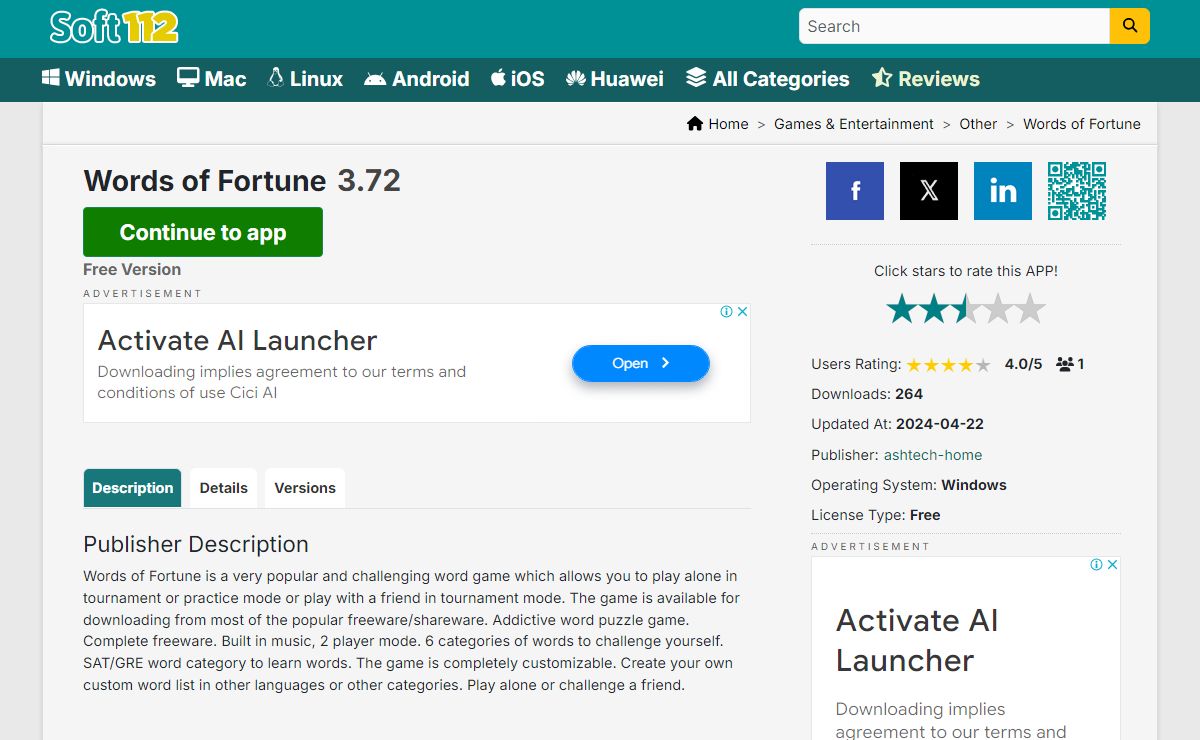
Task: Click the user count icon beside 4.0/5
Action: click(x=1065, y=364)
